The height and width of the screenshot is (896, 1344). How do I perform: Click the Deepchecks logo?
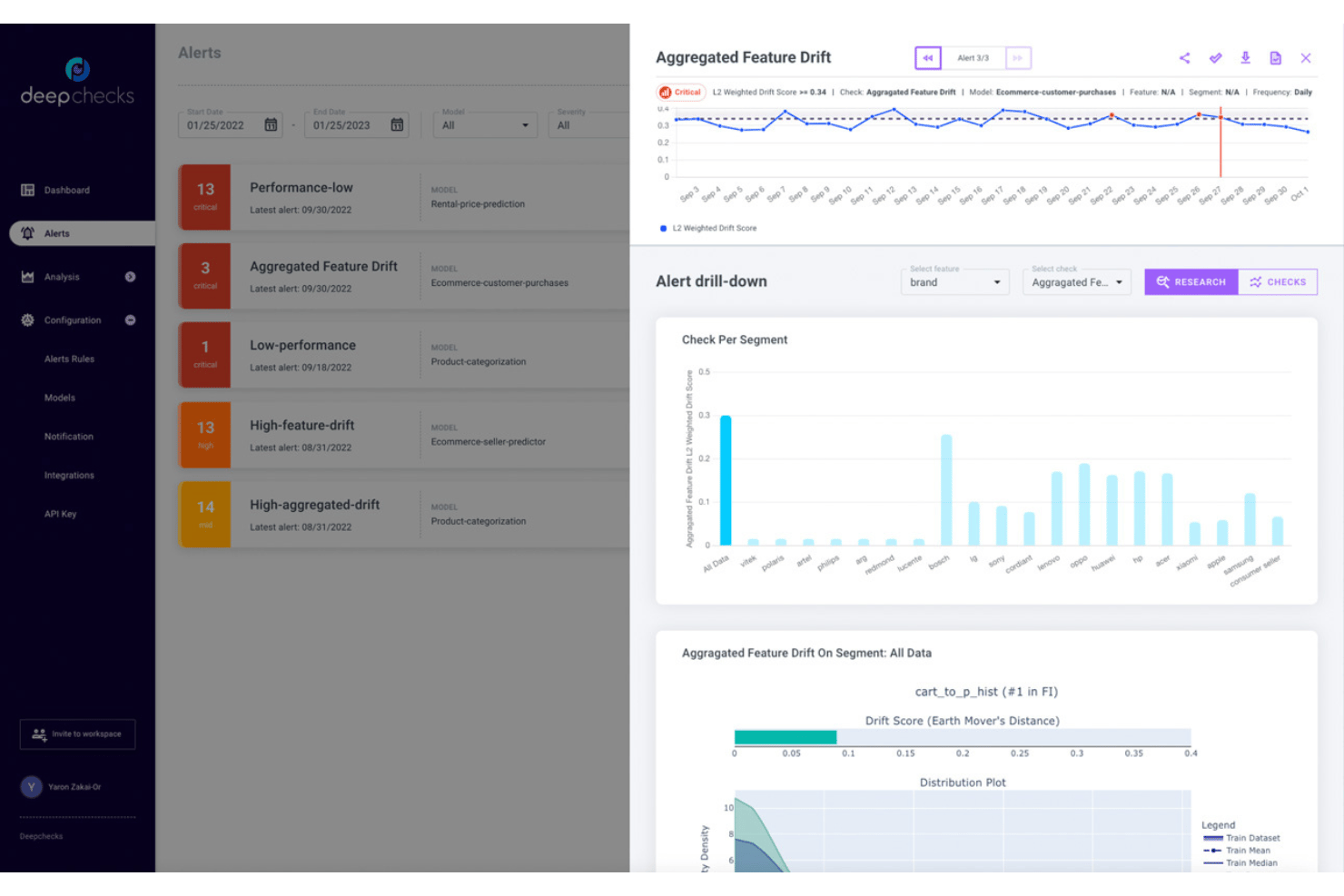pos(77,82)
